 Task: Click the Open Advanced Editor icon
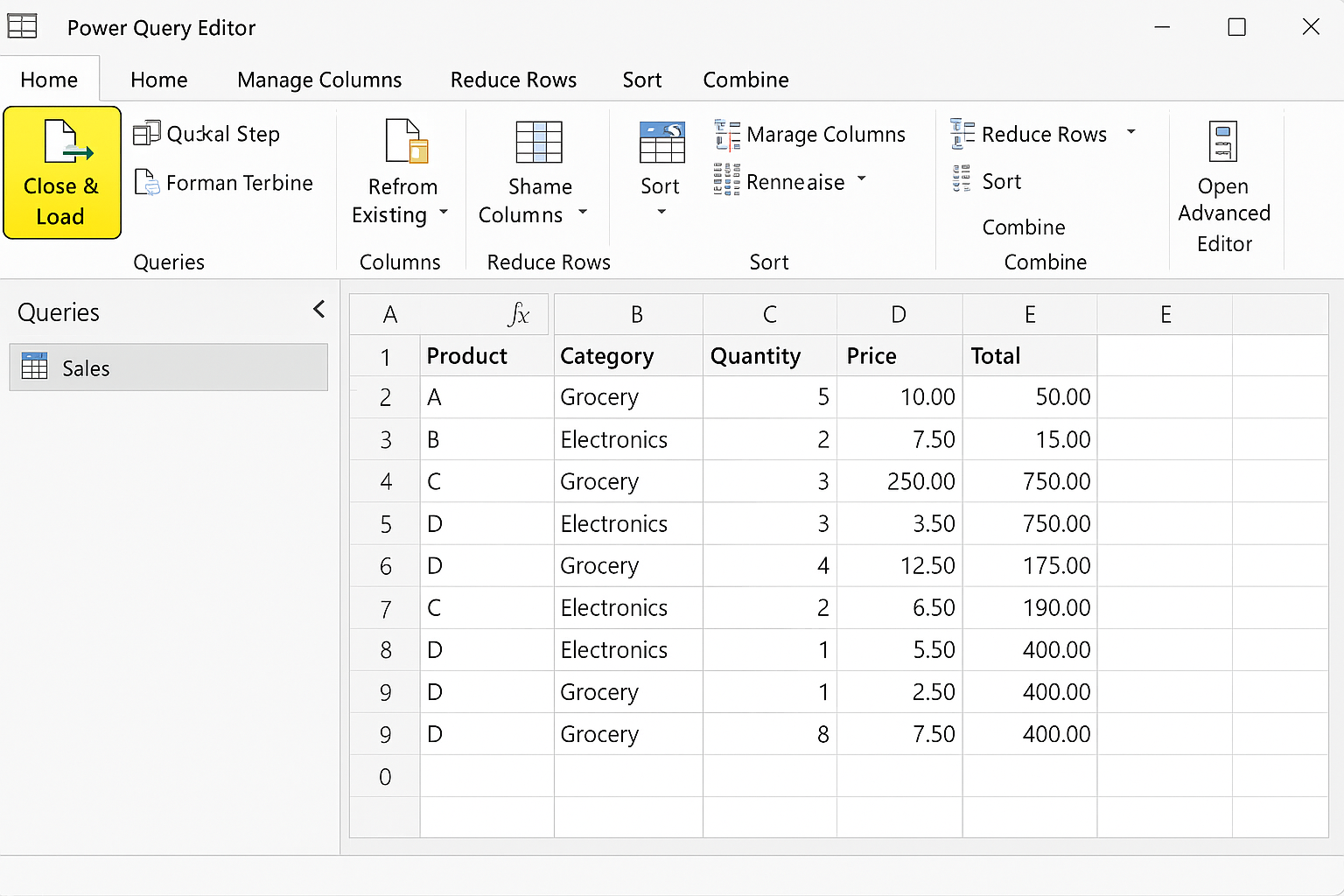pos(1223,142)
